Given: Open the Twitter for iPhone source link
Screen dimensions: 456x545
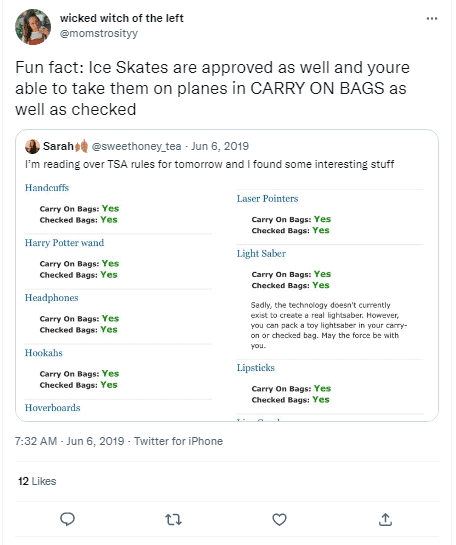Looking at the screenshot, I should pos(178,441).
